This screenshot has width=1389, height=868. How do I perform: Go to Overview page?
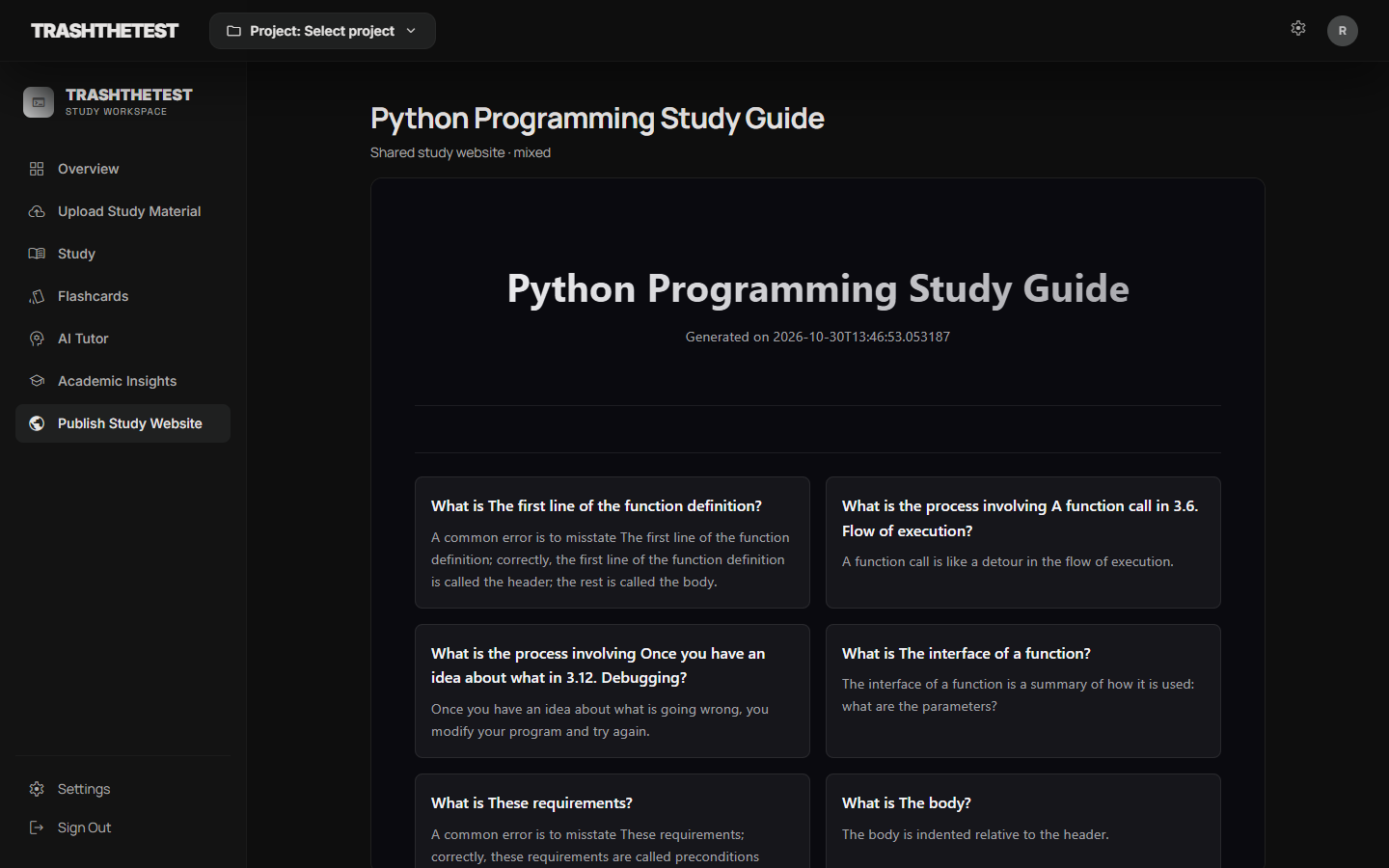pyautogui.click(x=123, y=169)
